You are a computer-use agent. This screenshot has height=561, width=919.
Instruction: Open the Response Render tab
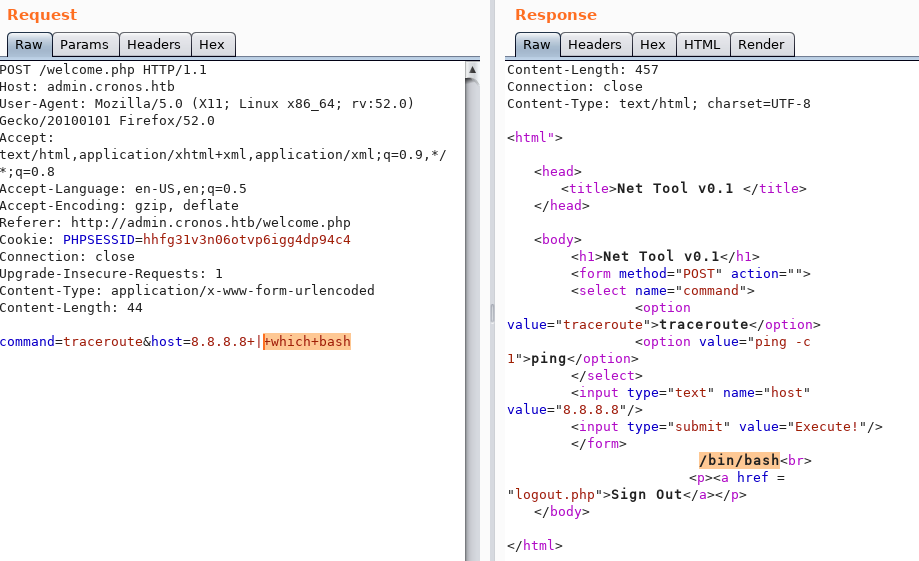(x=762, y=45)
